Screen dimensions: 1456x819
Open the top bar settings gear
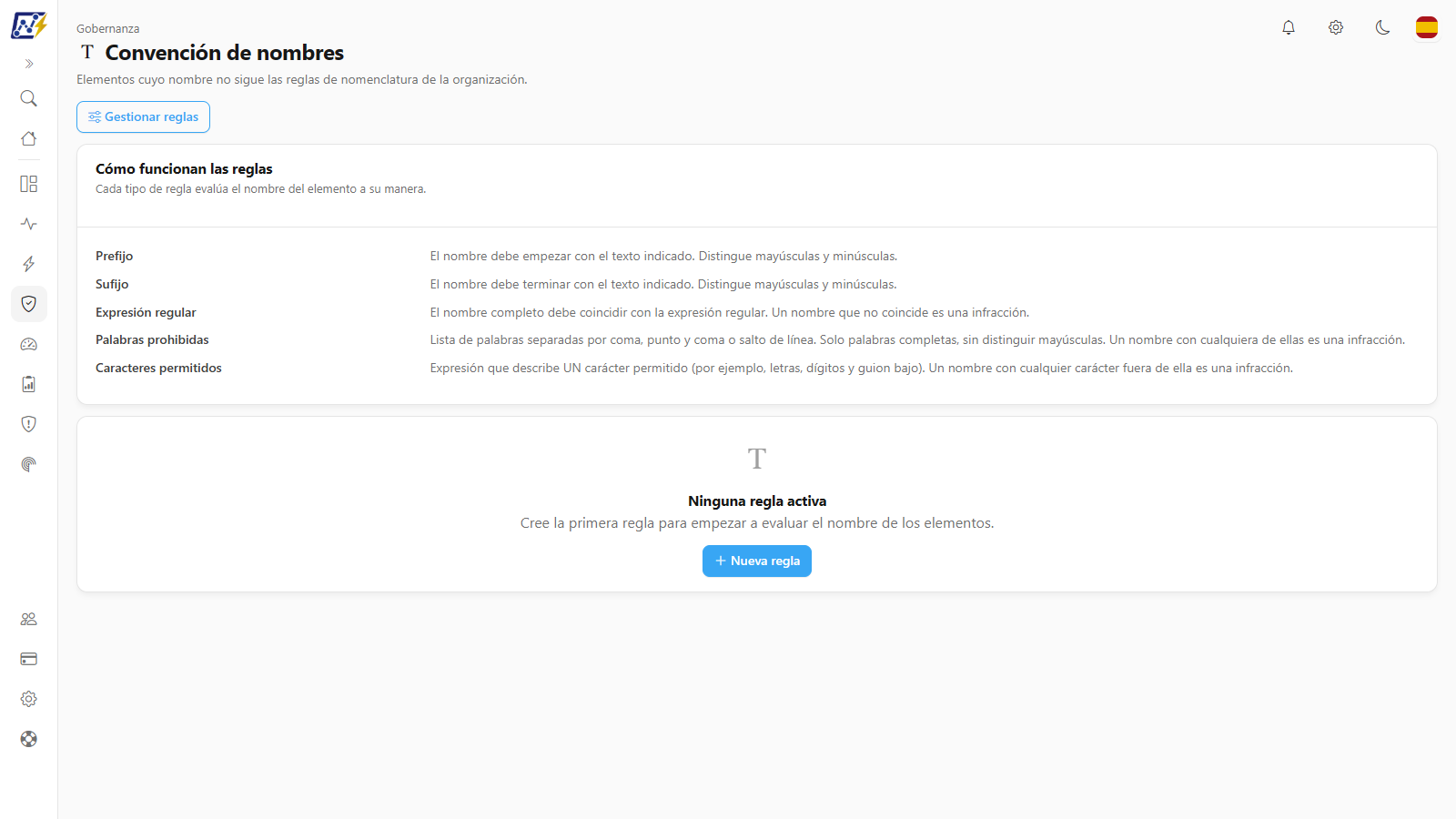(x=1336, y=27)
